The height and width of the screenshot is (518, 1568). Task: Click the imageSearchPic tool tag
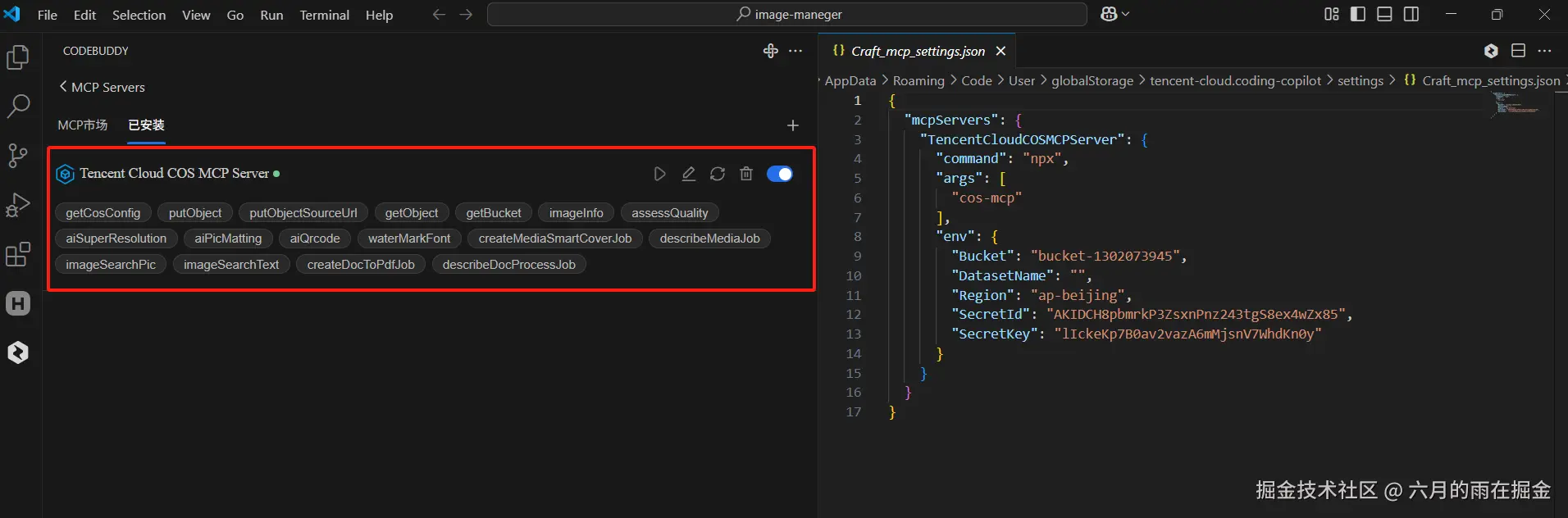(x=111, y=265)
